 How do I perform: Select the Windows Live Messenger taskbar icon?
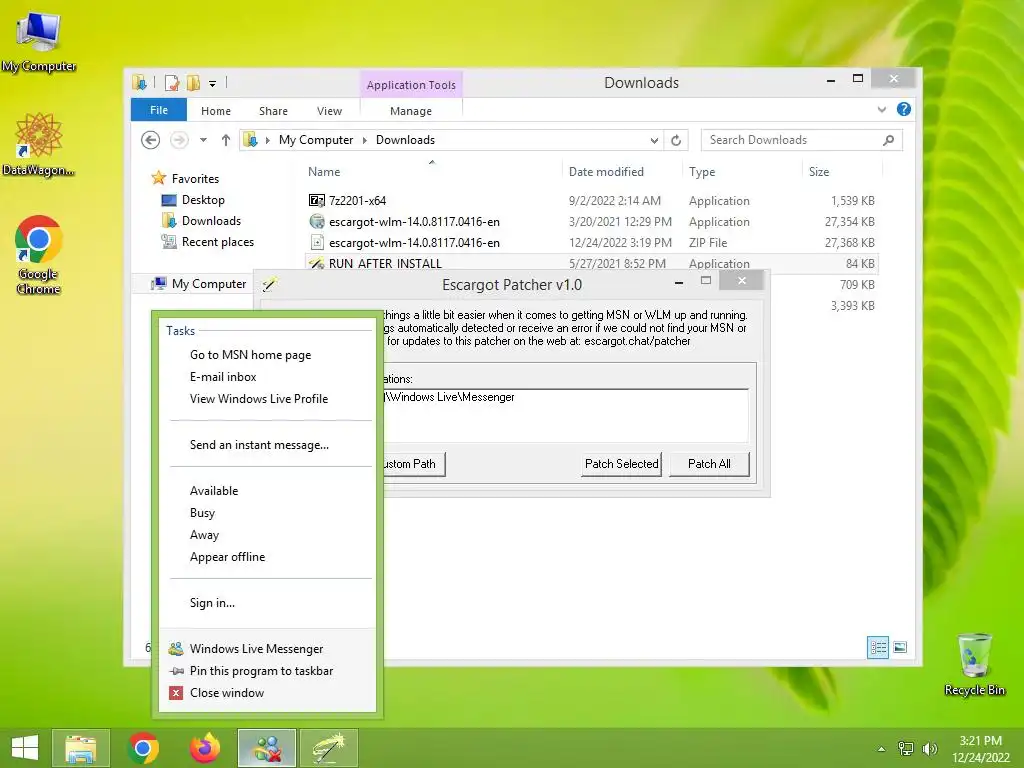click(267, 748)
